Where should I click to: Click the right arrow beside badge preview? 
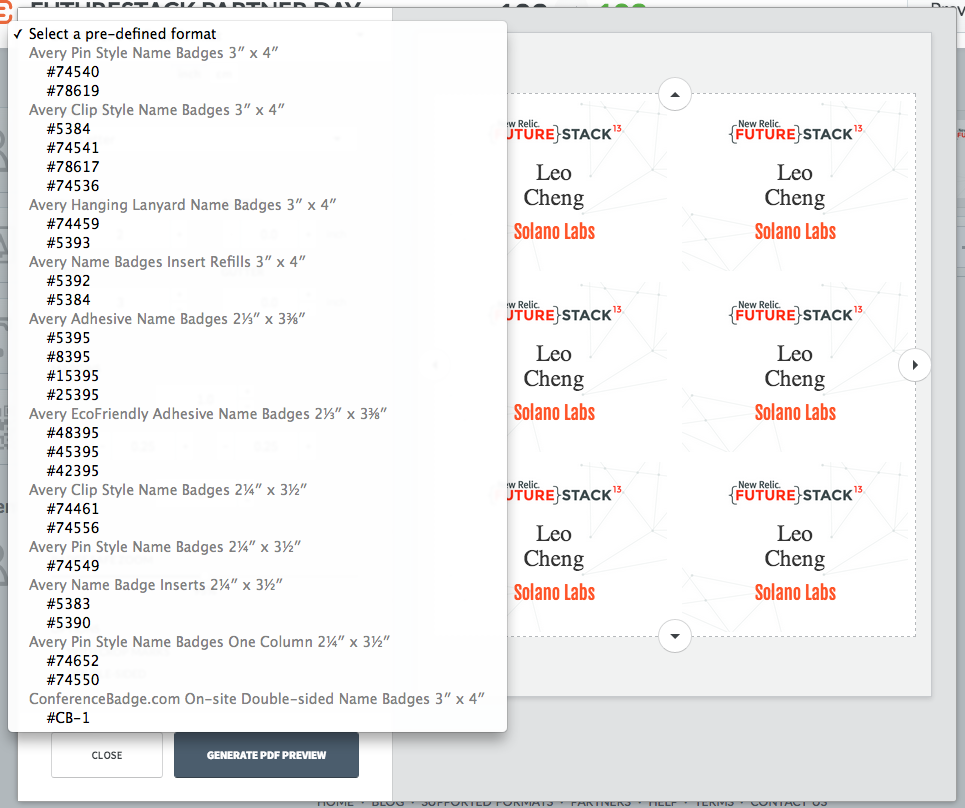pos(915,365)
